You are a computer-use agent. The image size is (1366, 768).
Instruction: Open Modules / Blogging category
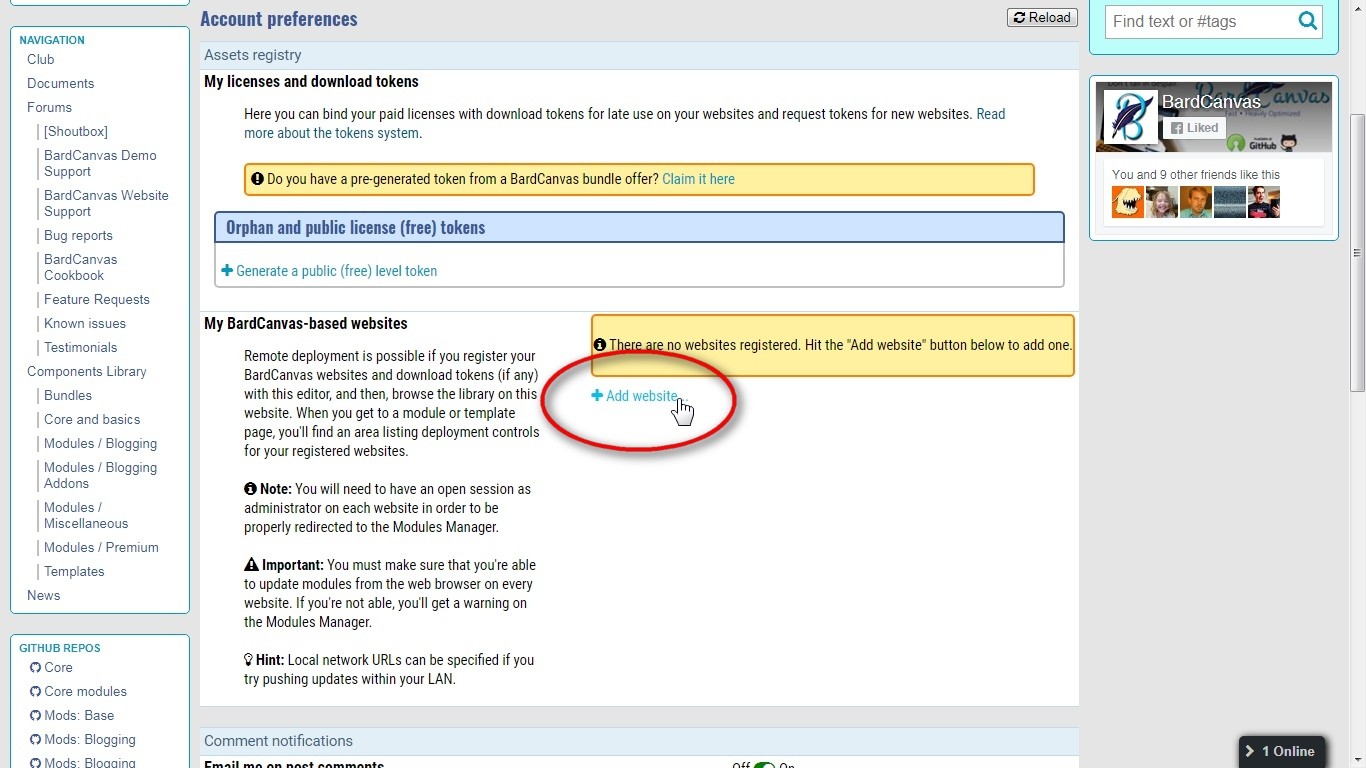(x=100, y=443)
